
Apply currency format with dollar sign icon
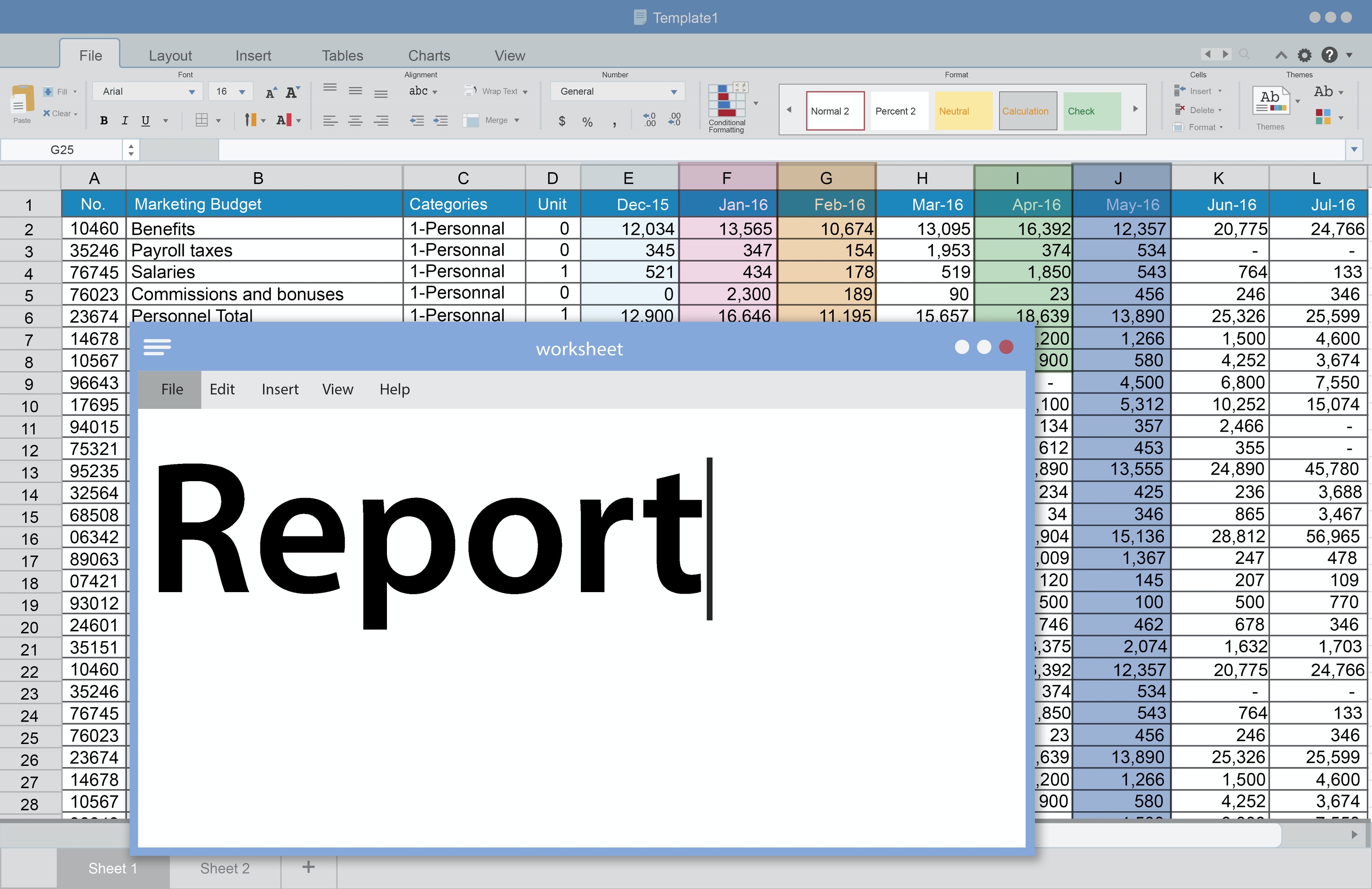(561, 120)
